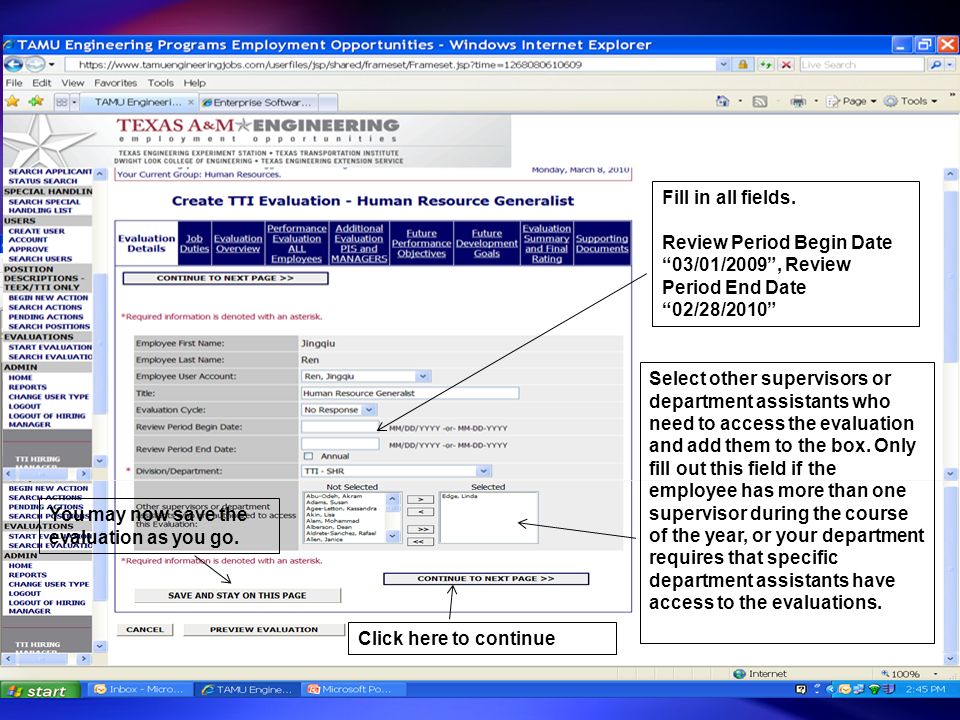The width and height of the screenshot is (960, 720).
Task: Click the browser Forward arrow button
Action: click(35, 64)
